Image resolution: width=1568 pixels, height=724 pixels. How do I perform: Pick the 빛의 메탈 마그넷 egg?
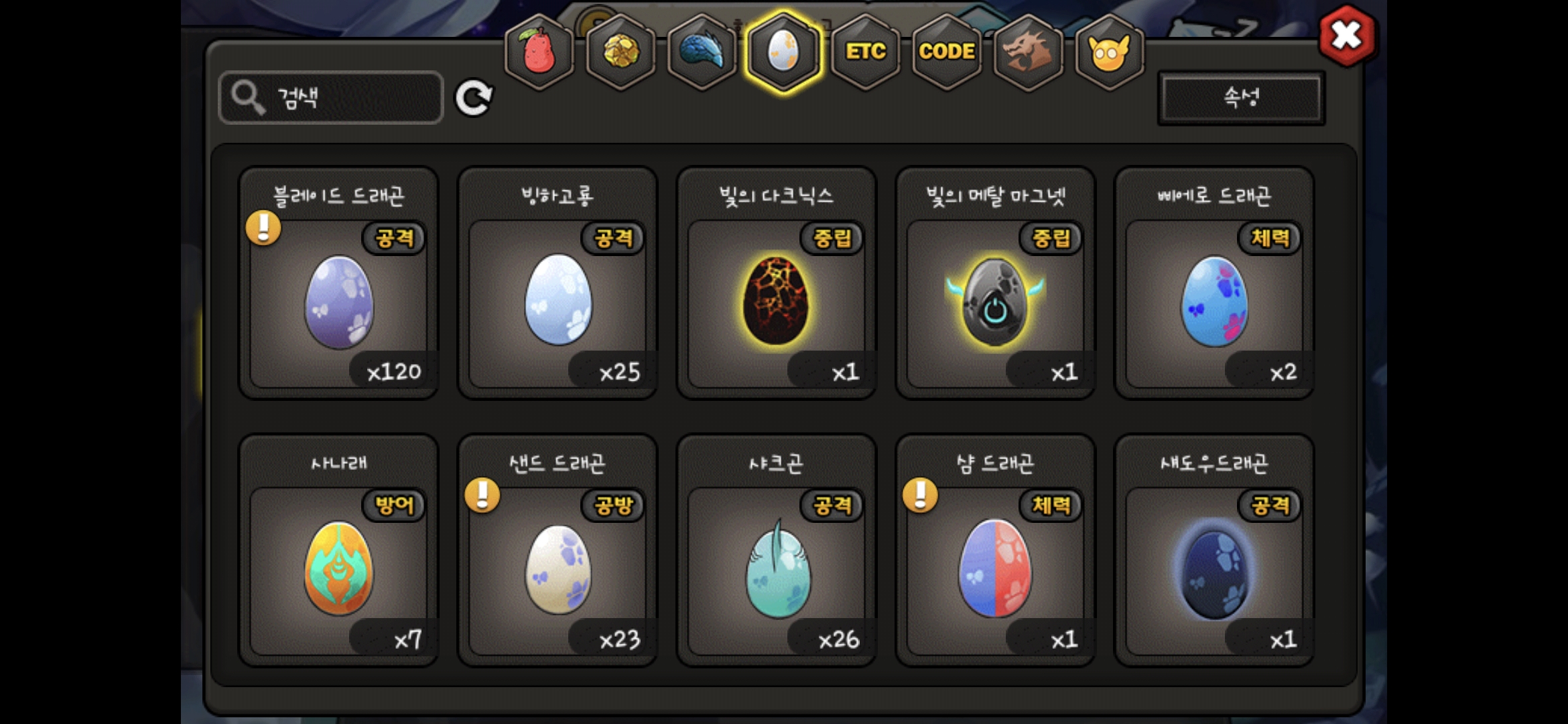996,283
